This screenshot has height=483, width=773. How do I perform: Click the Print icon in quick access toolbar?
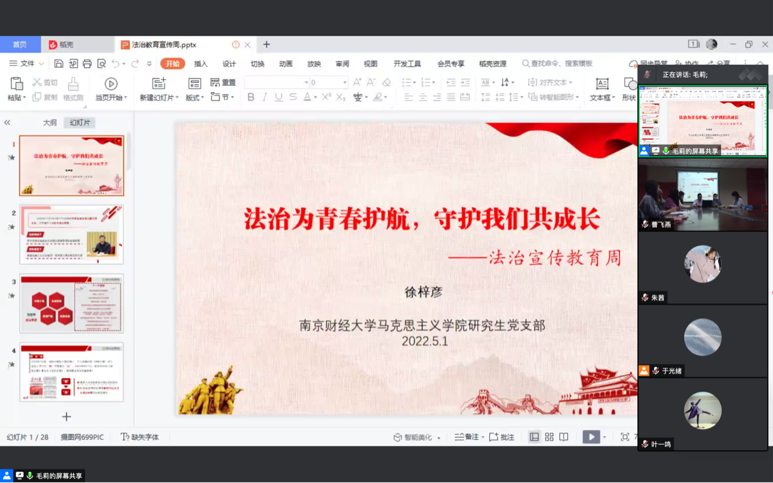(x=87, y=64)
